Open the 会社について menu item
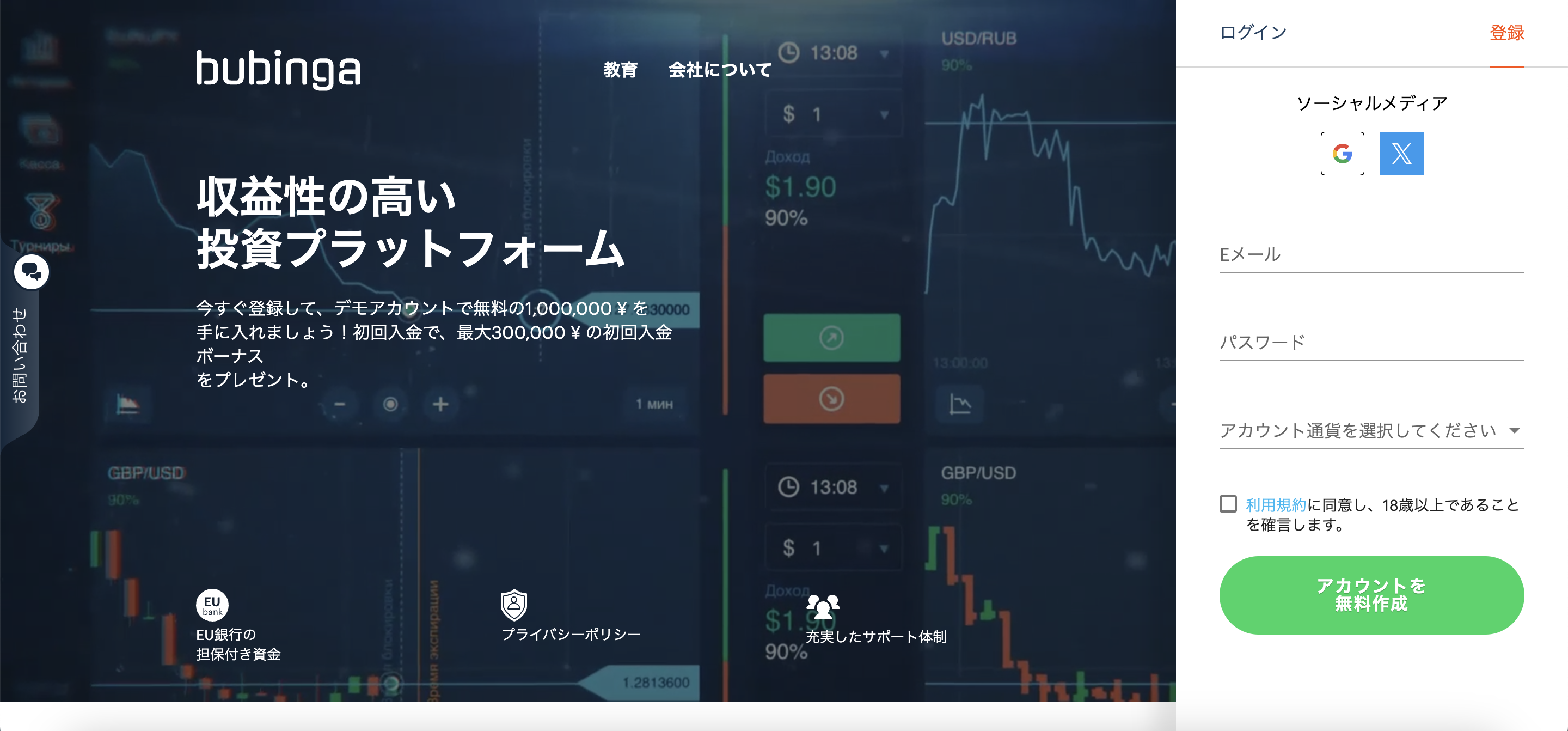This screenshot has width=1568, height=731. pyautogui.click(x=719, y=69)
